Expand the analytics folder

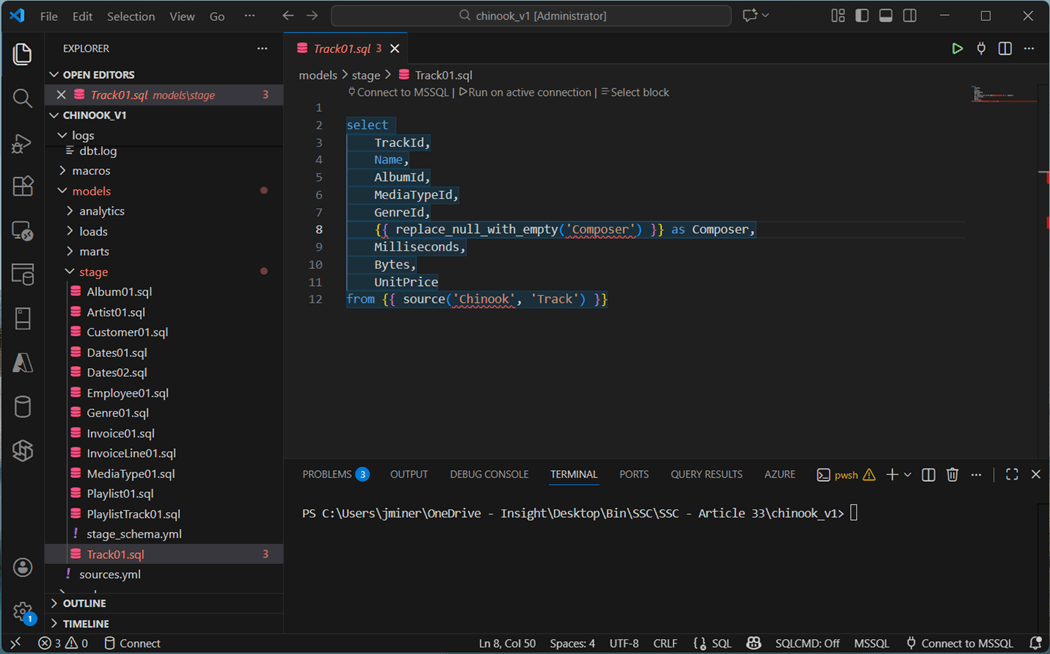101,211
